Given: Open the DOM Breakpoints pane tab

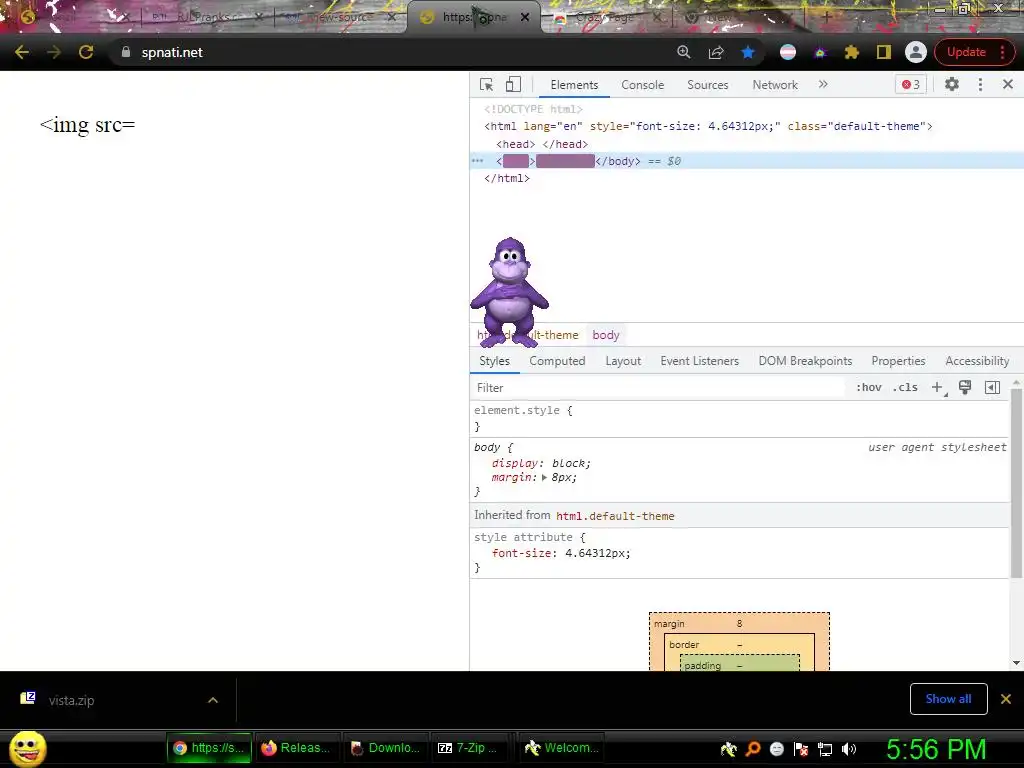Looking at the screenshot, I should [x=805, y=361].
